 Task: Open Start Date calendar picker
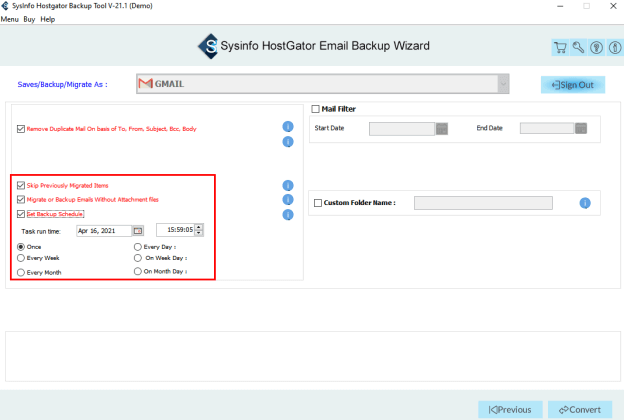point(442,129)
